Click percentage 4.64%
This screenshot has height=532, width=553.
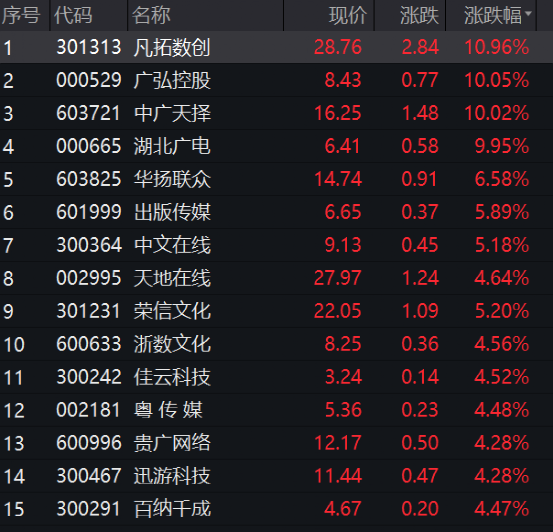(502, 278)
